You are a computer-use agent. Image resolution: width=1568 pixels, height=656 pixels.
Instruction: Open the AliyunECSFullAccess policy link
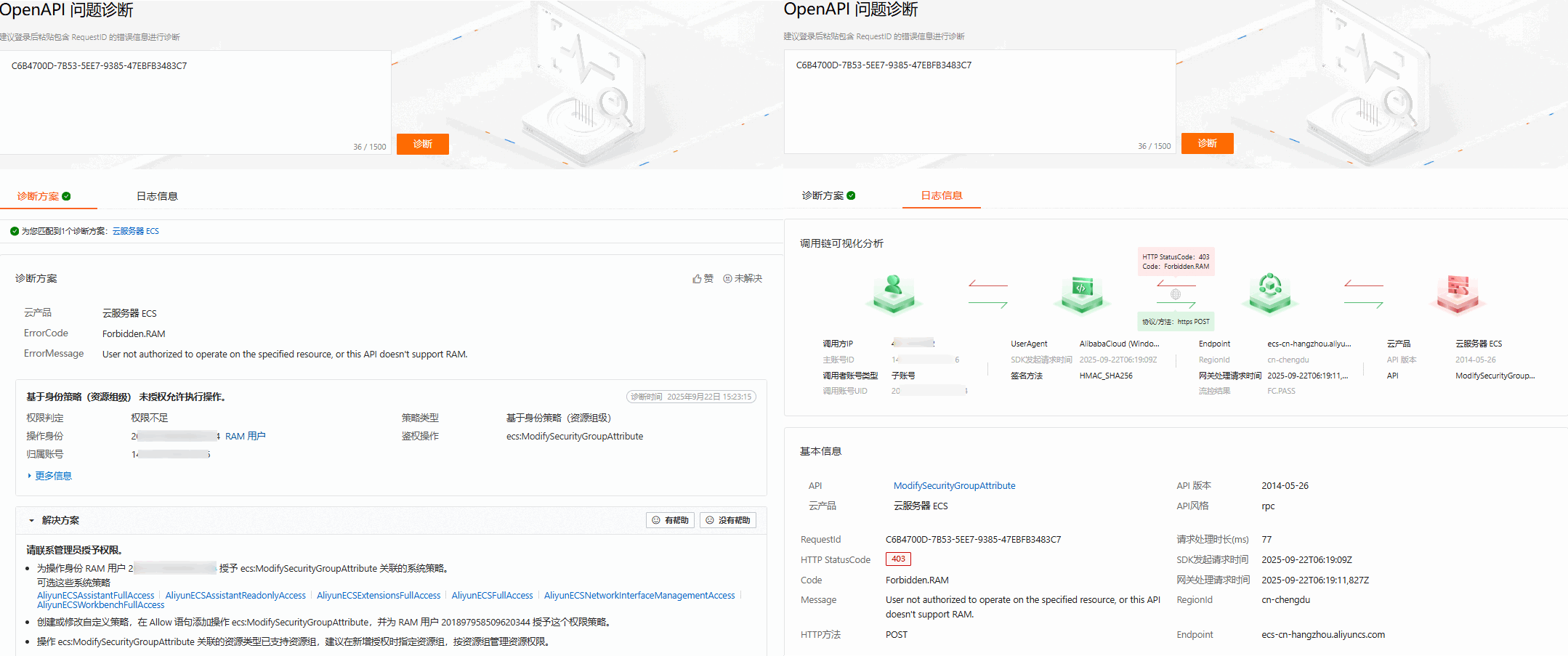pyautogui.click(x=493, y=595)
